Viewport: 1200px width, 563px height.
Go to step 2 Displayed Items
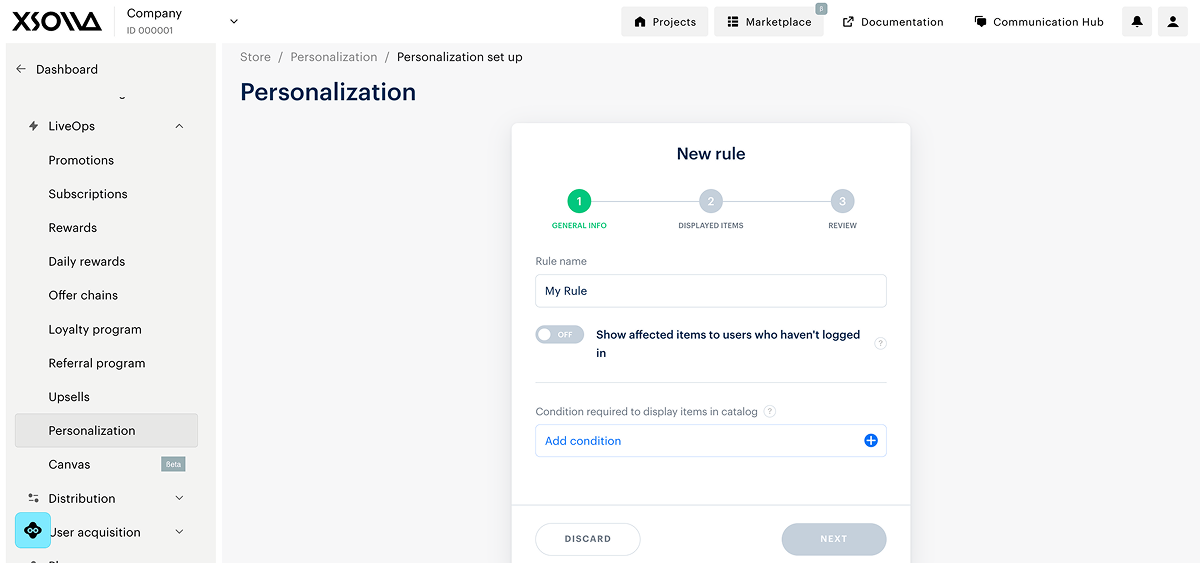711,202
